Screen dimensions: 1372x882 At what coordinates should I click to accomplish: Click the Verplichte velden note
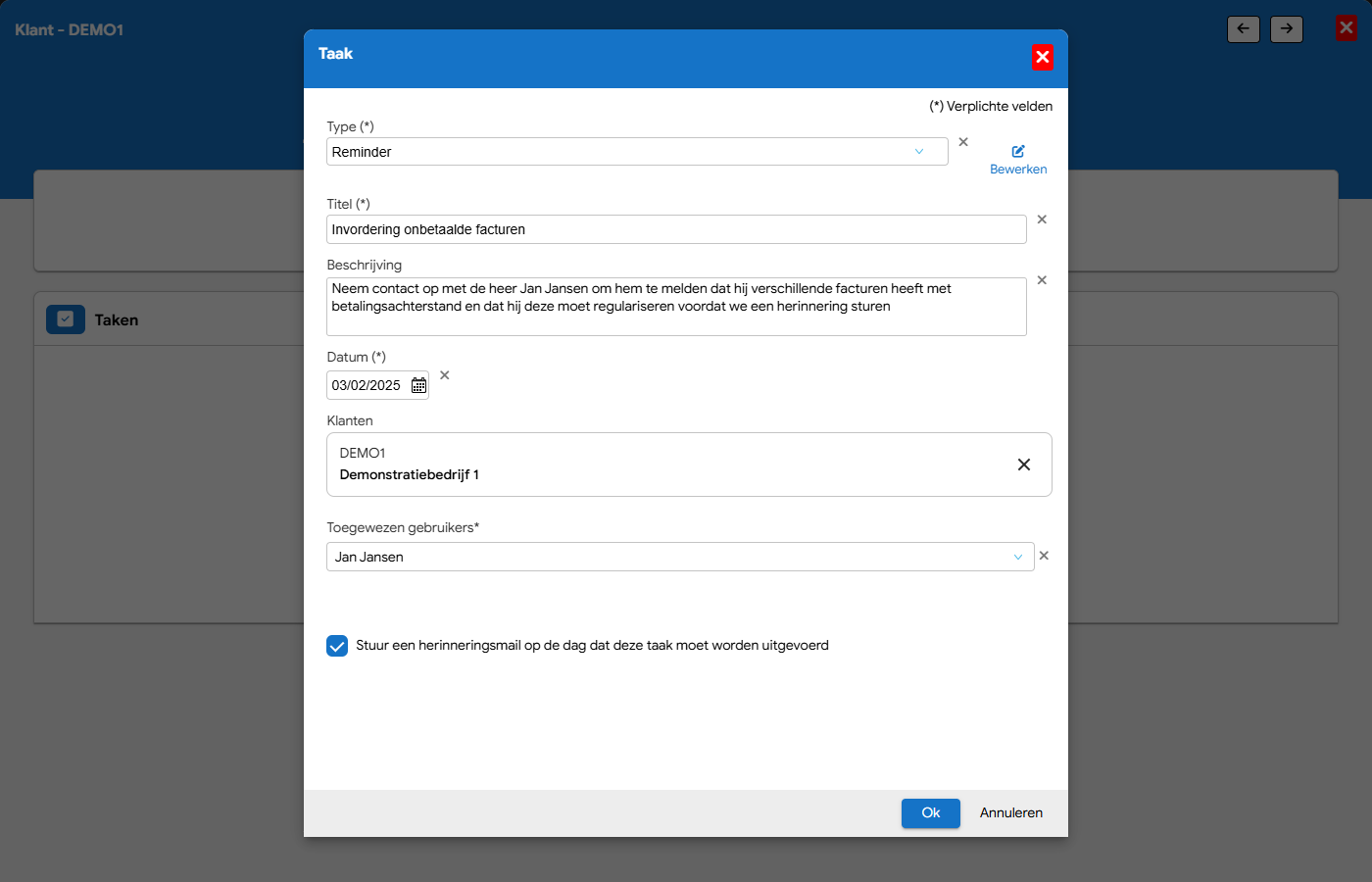click(991, 106)
